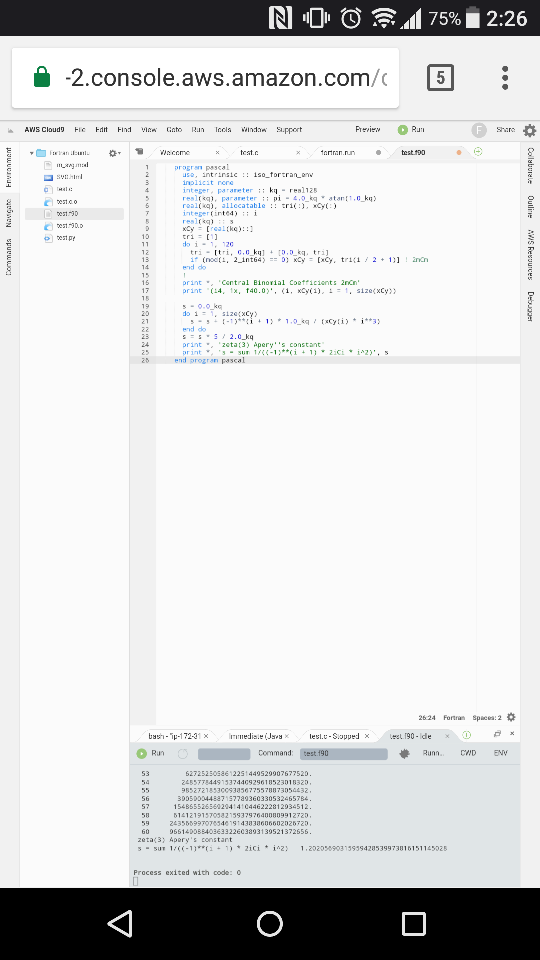Switch to the fortran.run editor tab

[x=338, y=152]
